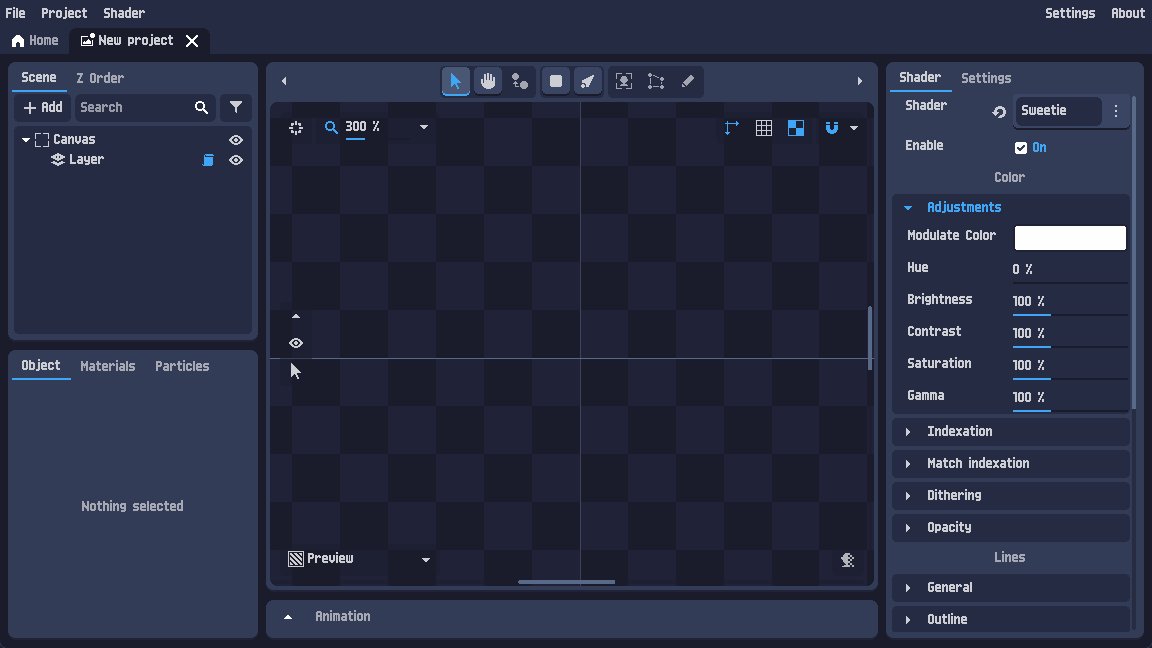The width and height of the screenshot is (1152, 648).
Task: Close the New project tab
Action: click(192, 41)
